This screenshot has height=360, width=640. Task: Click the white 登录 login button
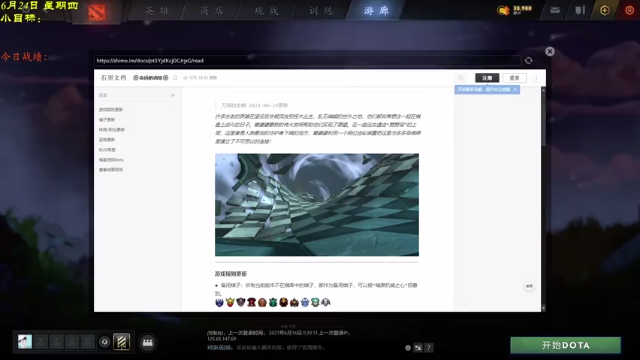tap(514, 78)
